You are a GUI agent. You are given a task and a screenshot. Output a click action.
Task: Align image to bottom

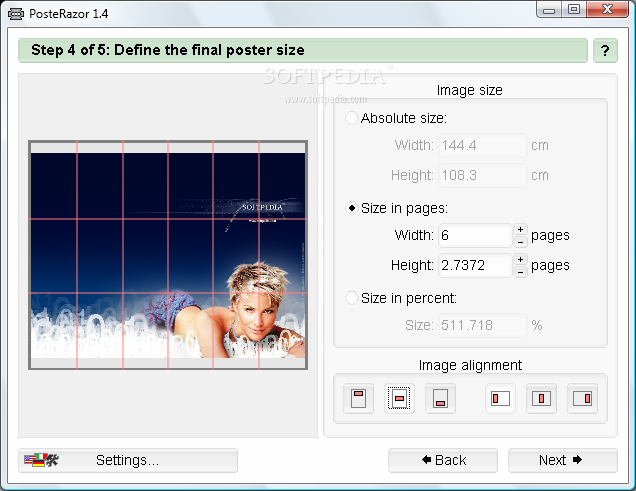click(440, 399)
